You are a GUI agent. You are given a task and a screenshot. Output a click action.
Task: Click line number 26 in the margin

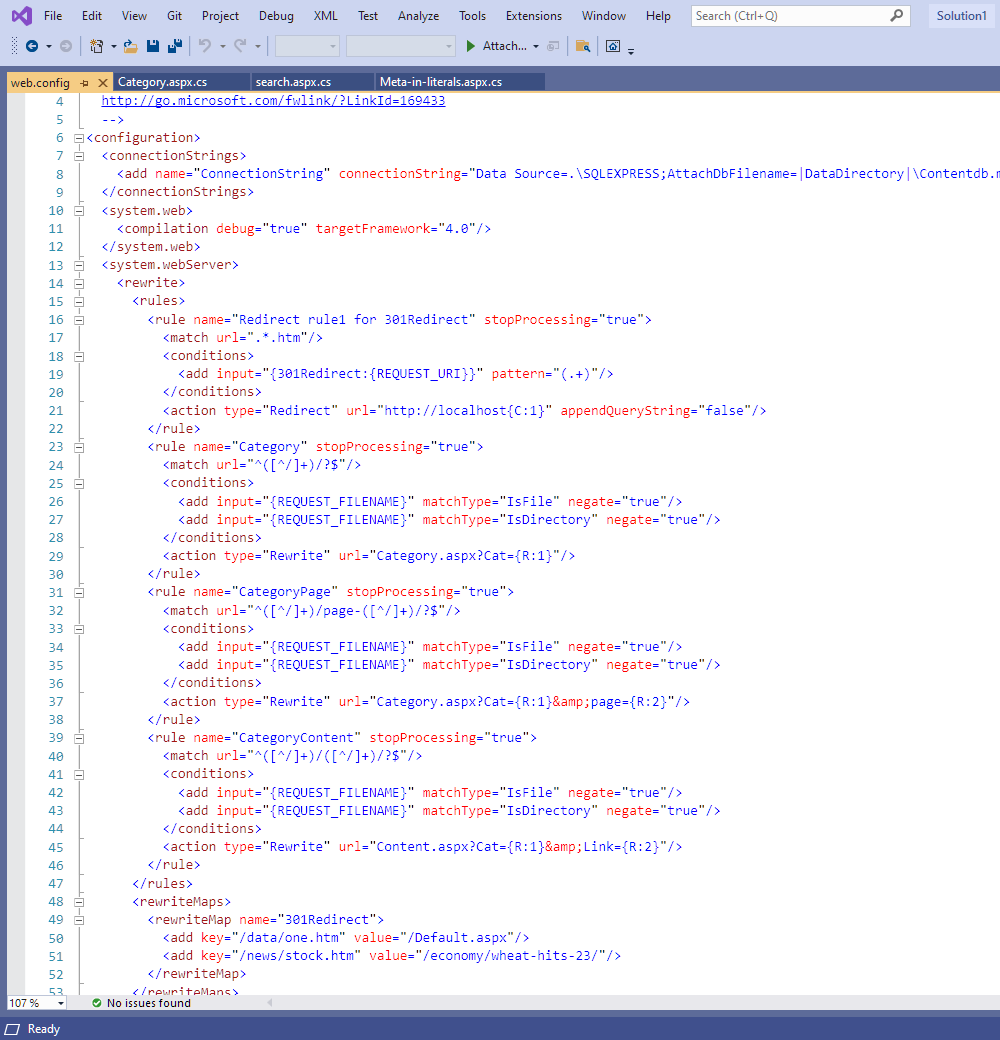(x=56, y=502)
